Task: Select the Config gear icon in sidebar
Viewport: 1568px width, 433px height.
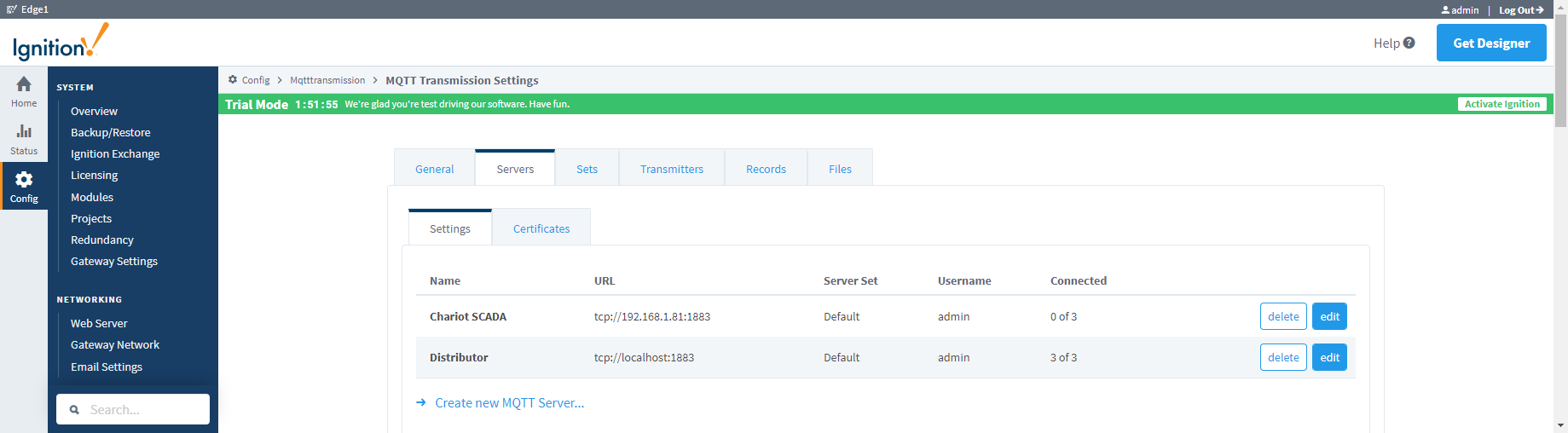Action: tap(24, 179)
